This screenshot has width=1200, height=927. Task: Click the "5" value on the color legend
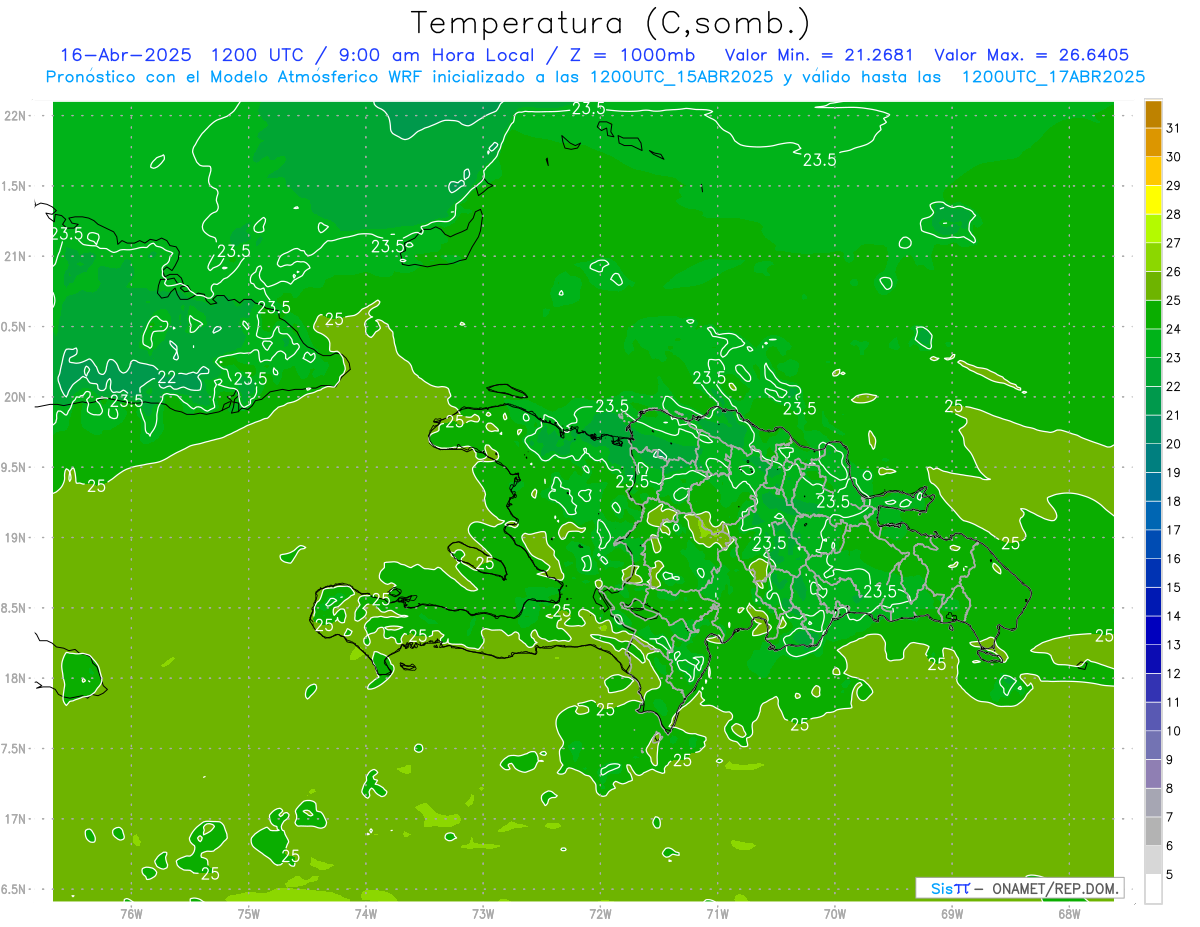pos(1171,875)
